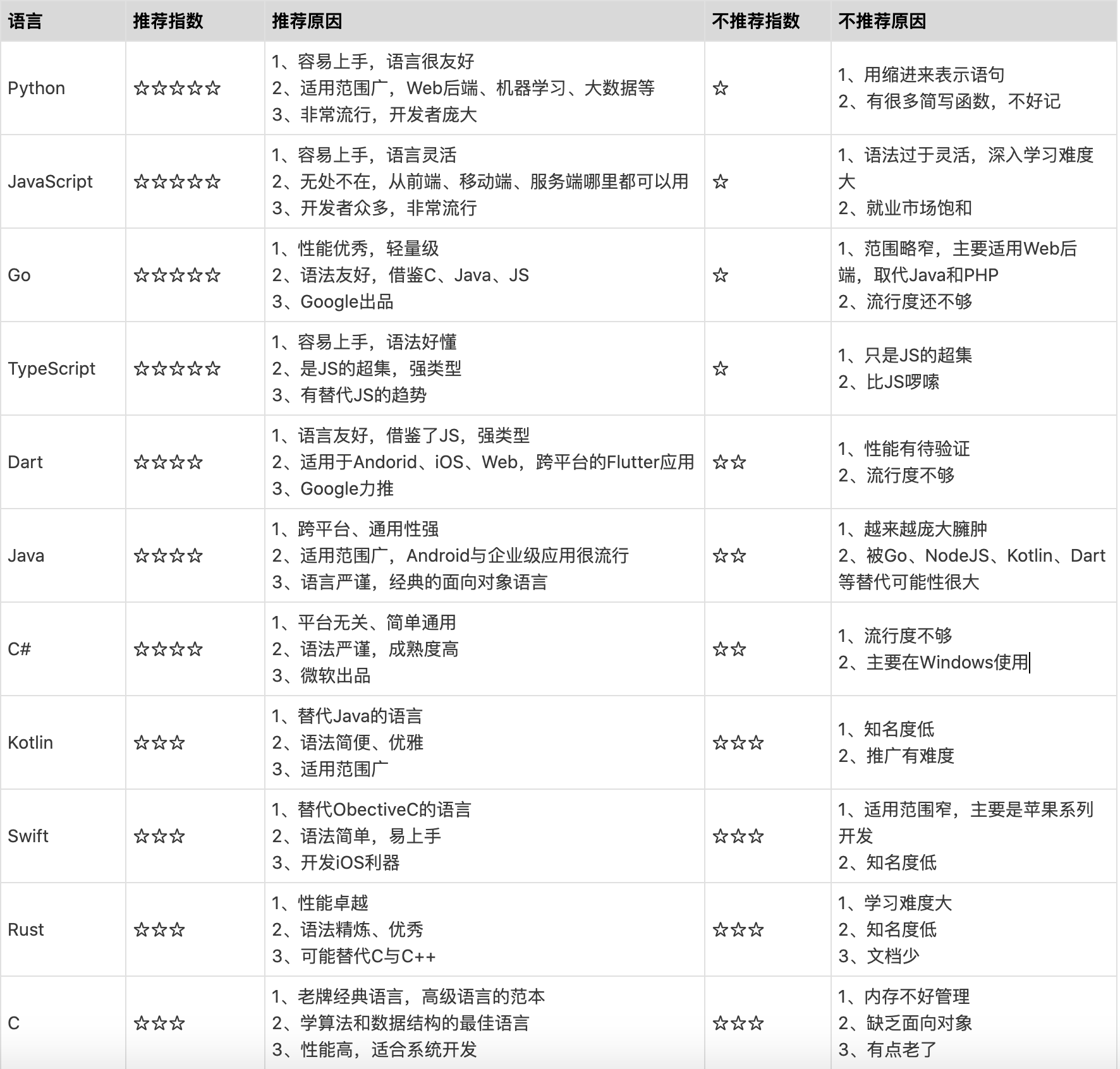Click TypeScript's recommendation star rating
Viewport: 1120px width, 1069px height.
(x=177, y=368)
